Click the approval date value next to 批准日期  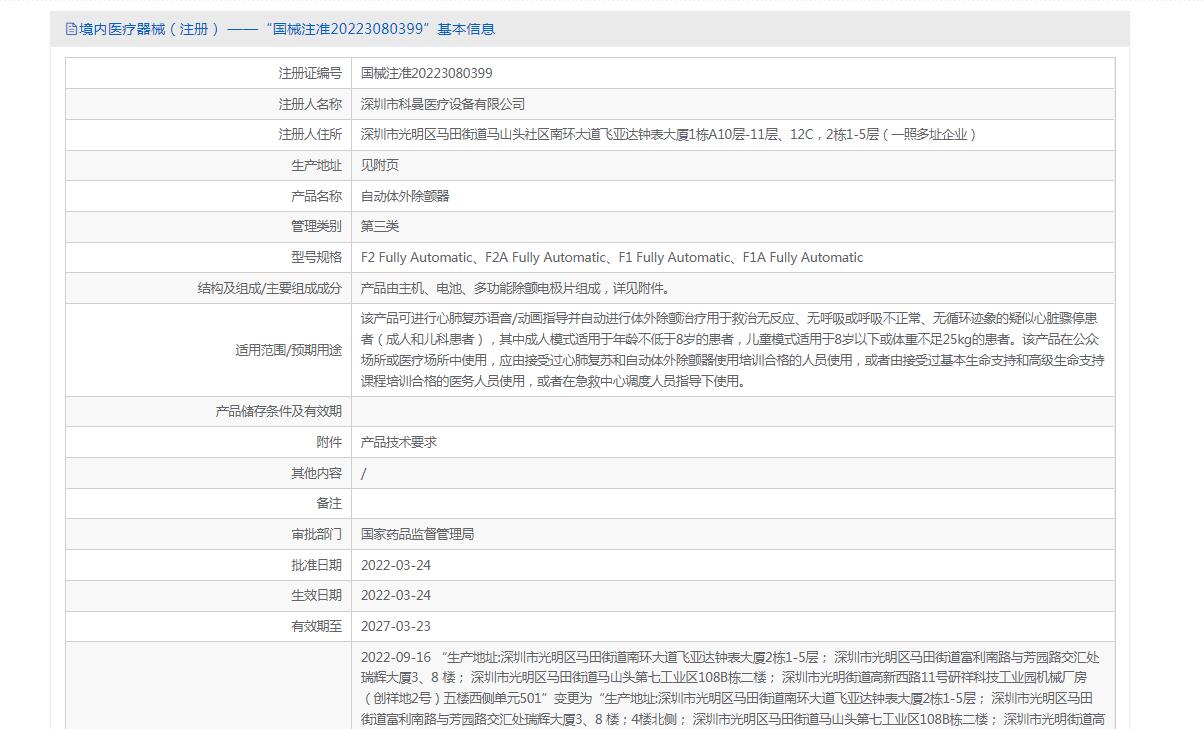pos(395,565)
